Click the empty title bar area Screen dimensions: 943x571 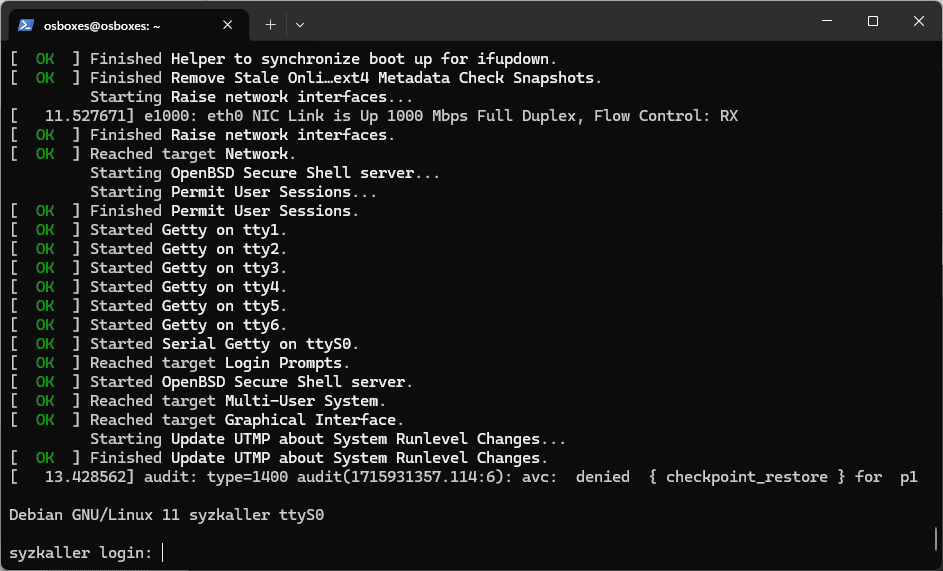pos(560,22)
